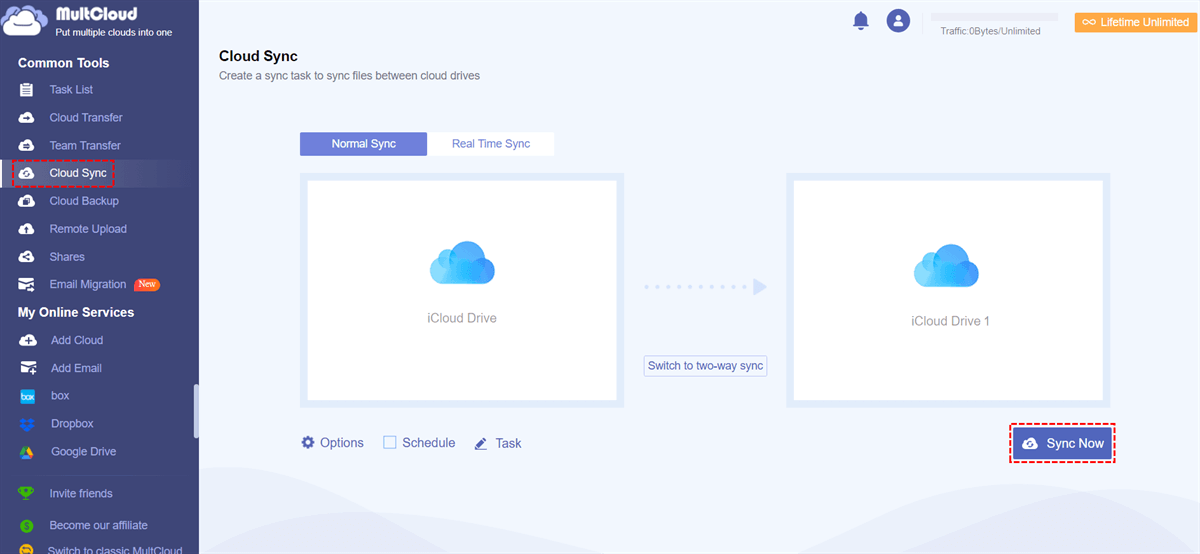This screenshot has width=1200, height=554.
Task: Click the Invite friends trophy icon
Action: point(27,493)
